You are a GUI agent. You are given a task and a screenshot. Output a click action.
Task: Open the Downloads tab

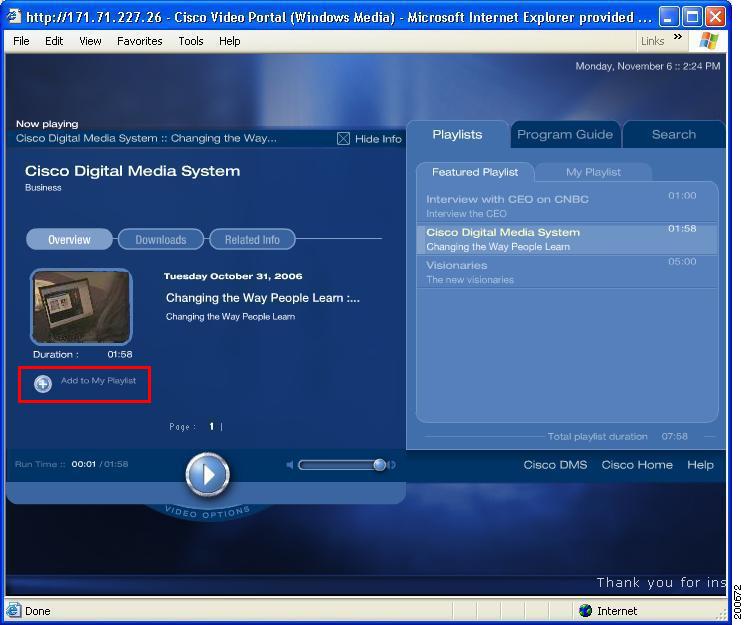(x=161, y=240)
